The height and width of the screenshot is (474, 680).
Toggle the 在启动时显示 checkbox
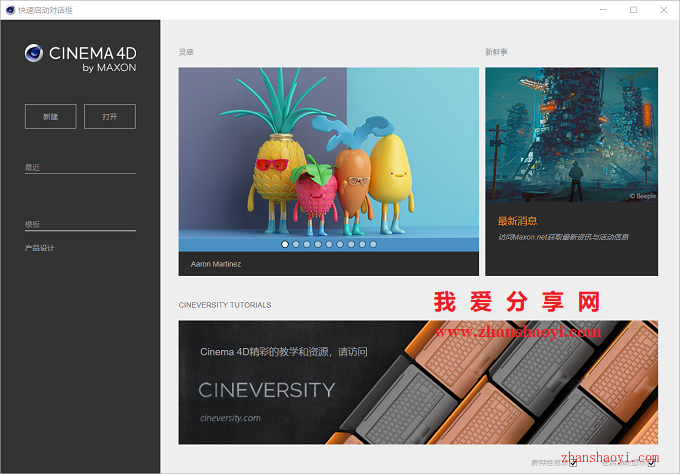(x=651, y=463)
